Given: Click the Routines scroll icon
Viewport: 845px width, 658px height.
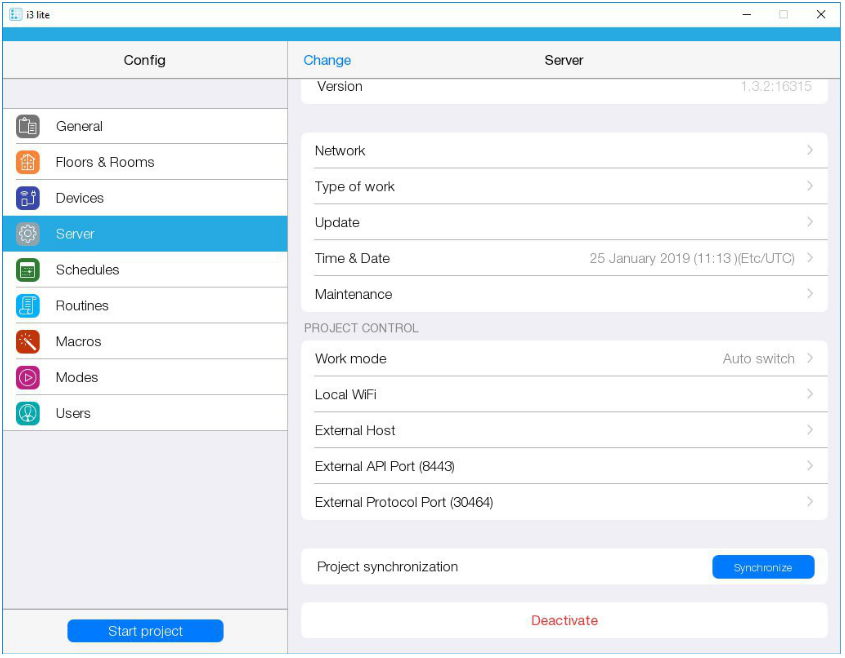Looking at the screenshot, I should click(x=28, y=306).
